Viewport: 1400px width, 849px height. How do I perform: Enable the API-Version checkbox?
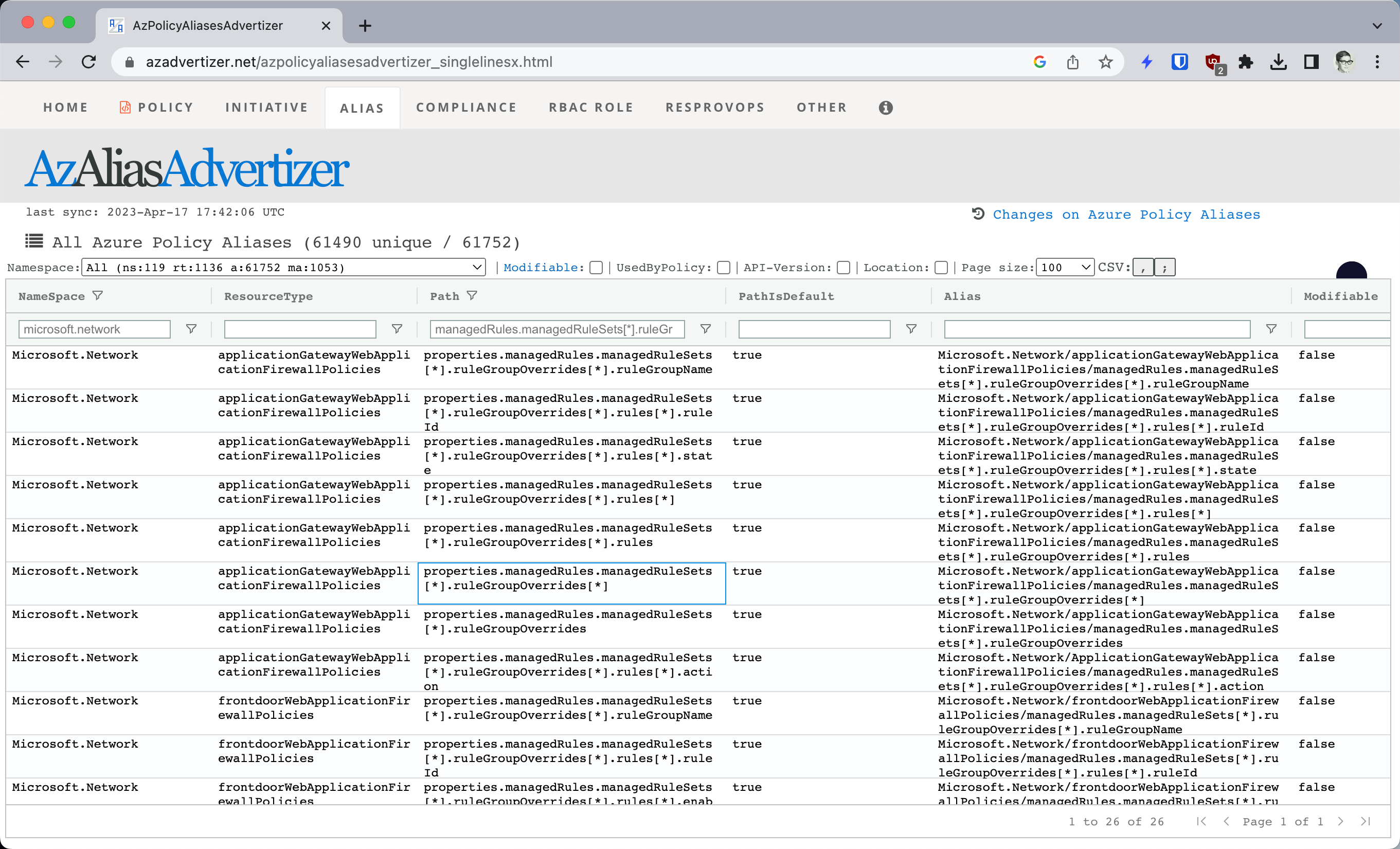843,267
